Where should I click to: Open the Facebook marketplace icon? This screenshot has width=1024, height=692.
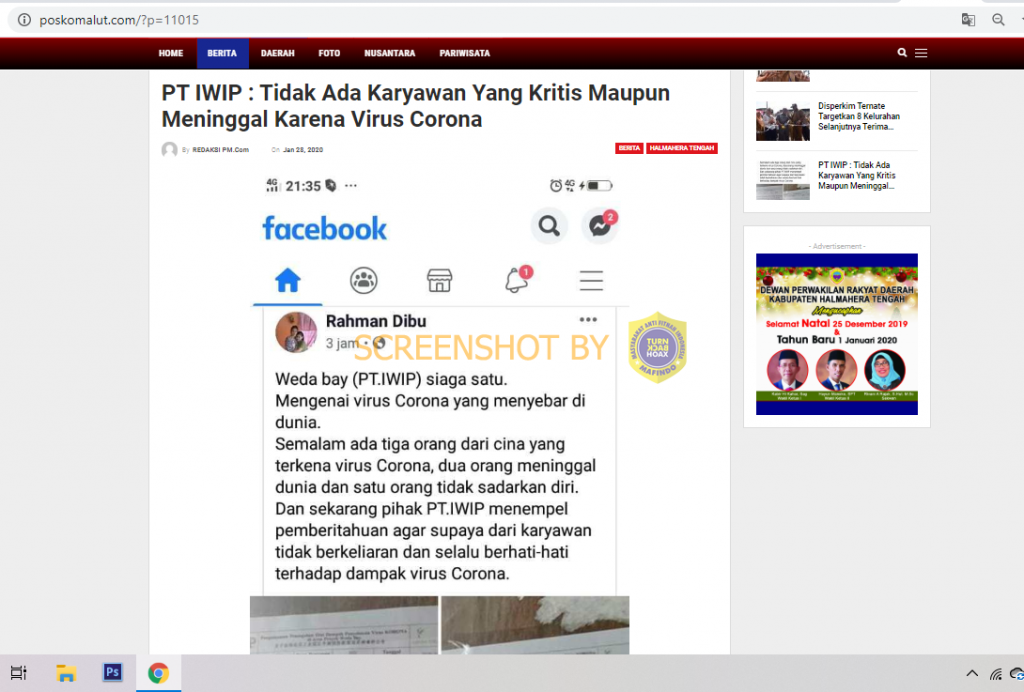440,280
